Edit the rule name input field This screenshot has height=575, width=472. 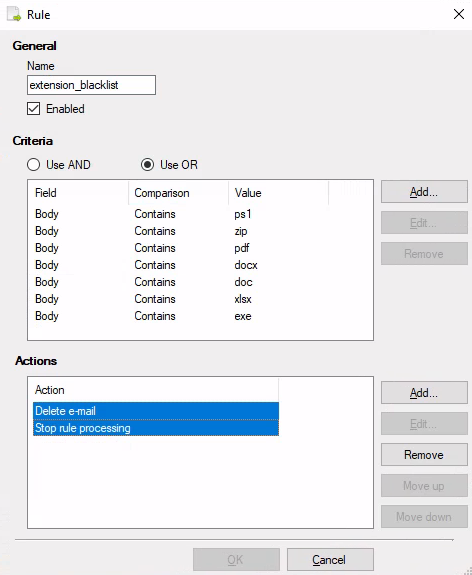91,85
